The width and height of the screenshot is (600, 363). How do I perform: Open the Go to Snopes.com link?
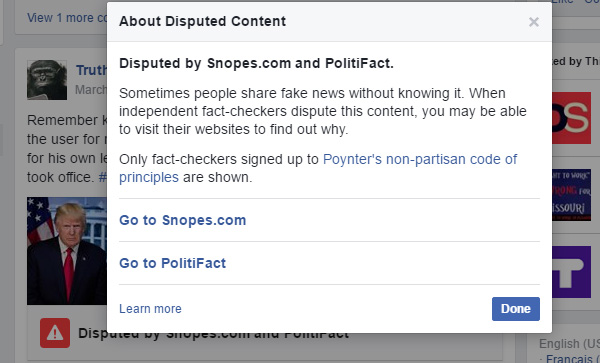pos(183,220)
